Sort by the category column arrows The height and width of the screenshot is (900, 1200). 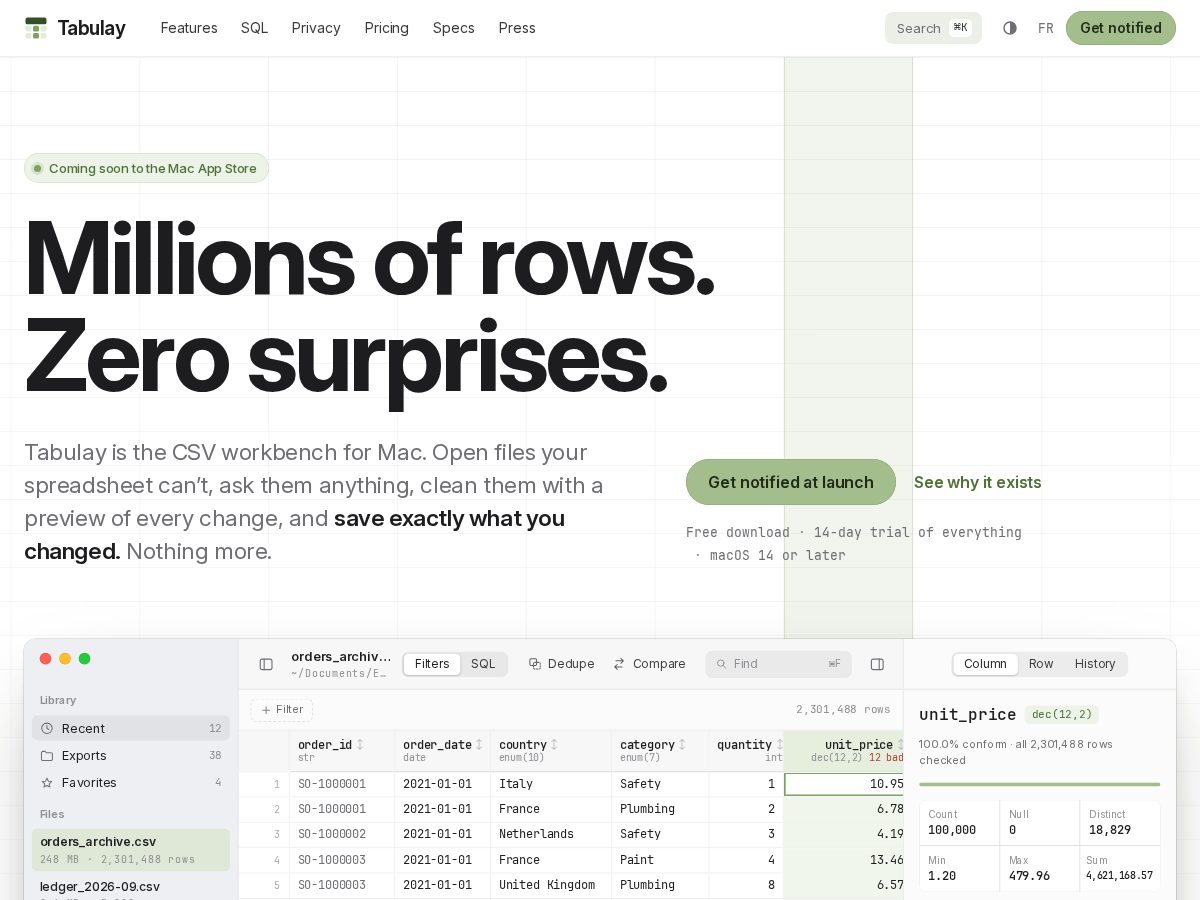[682, 745]
